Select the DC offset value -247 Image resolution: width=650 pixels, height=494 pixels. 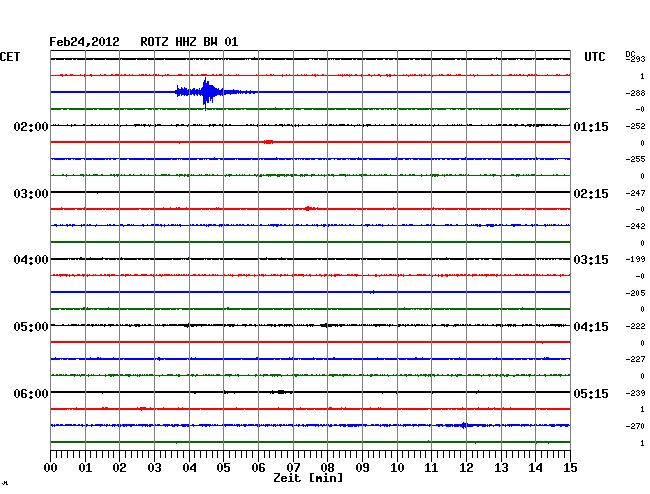[x=635, y=193]
